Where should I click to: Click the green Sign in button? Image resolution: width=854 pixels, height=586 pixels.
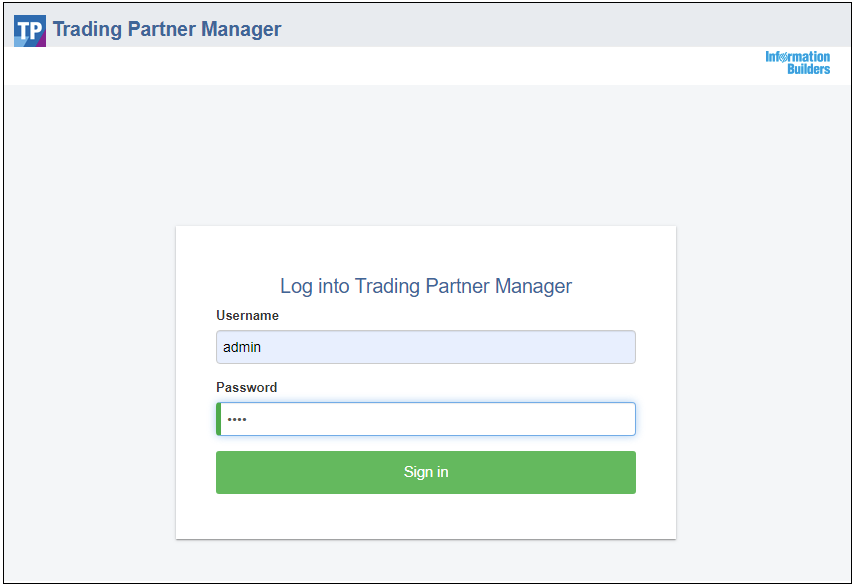click(426, 472)
